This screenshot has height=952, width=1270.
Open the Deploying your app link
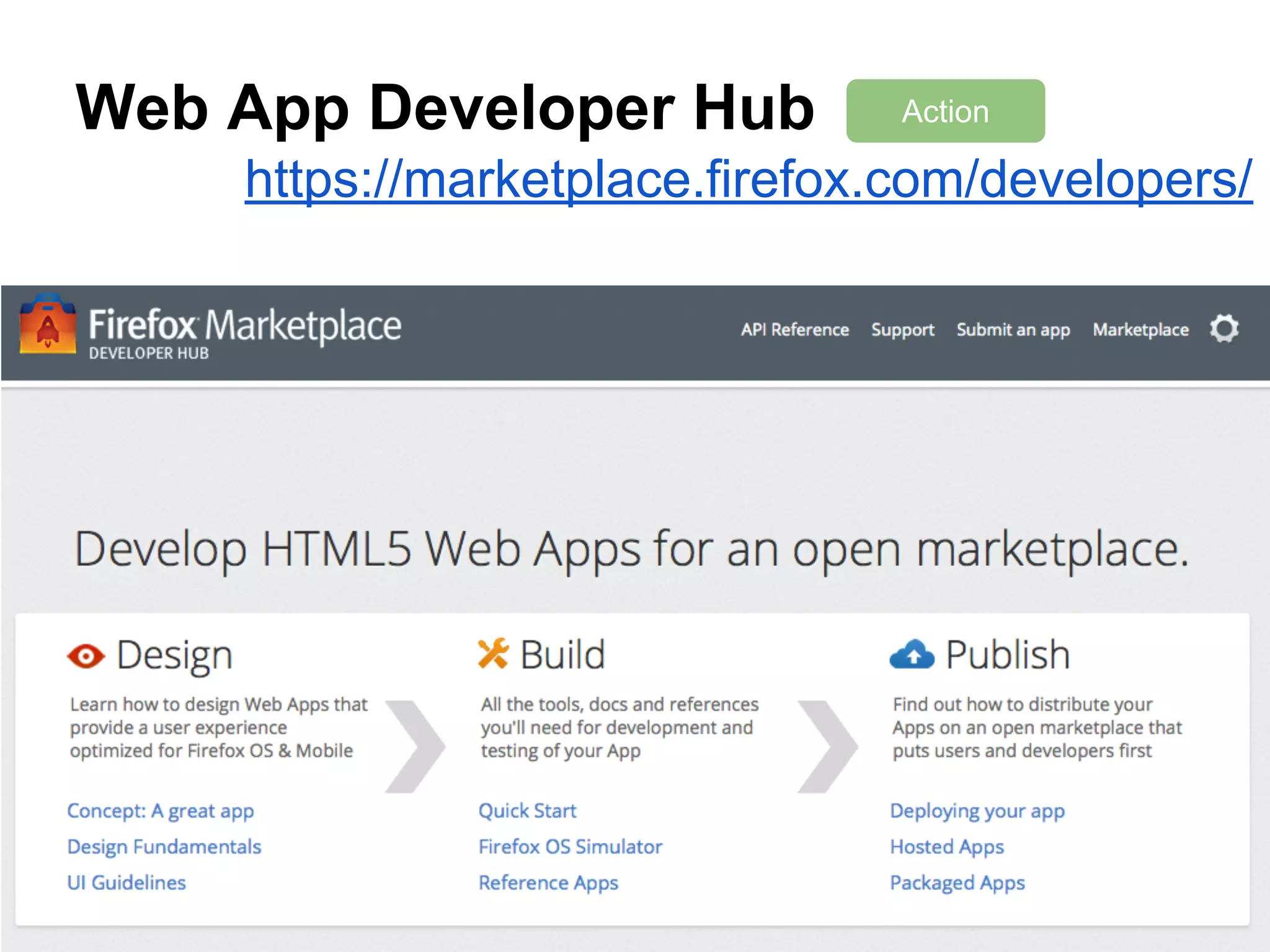click(977, 811)
